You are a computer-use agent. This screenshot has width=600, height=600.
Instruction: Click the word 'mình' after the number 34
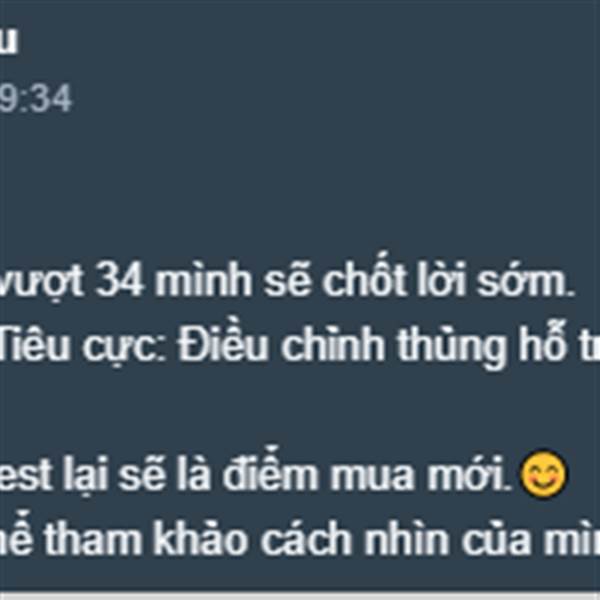point(203,280)
